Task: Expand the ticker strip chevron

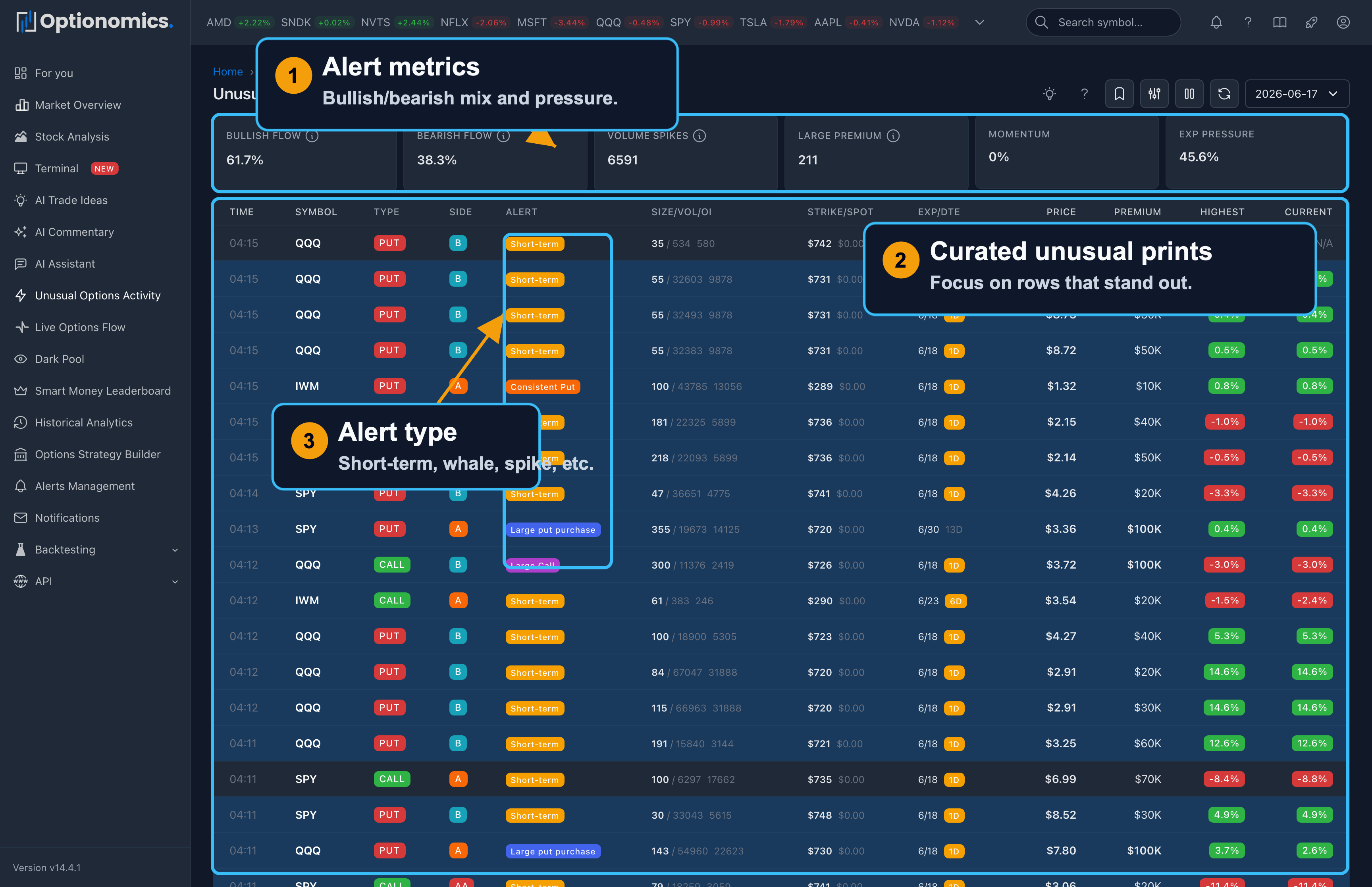Action: click(x=979, y=23)
